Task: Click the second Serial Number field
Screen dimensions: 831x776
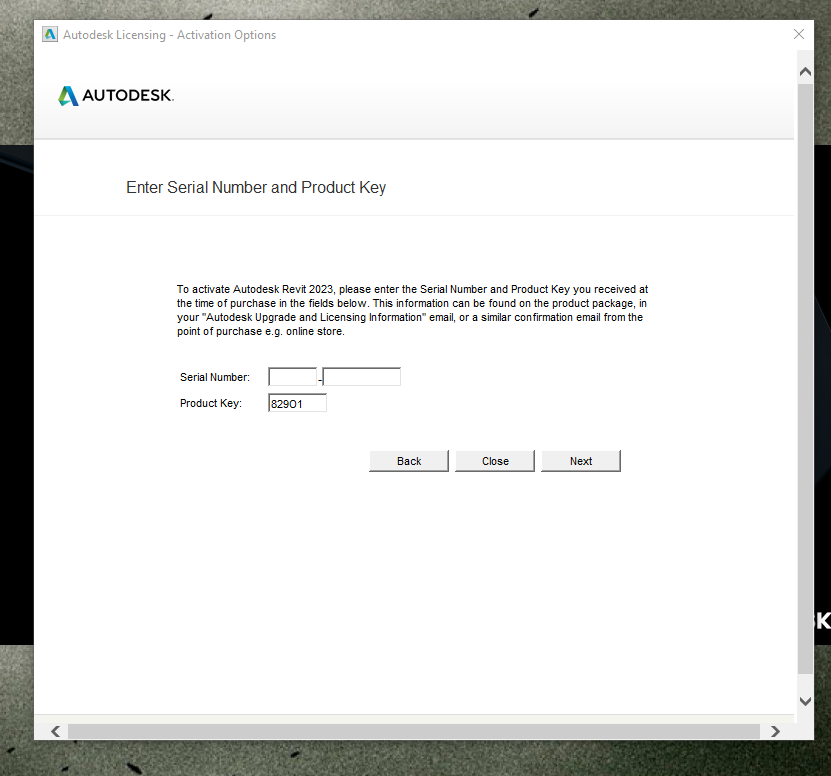Action: click(x=361, y=377)
